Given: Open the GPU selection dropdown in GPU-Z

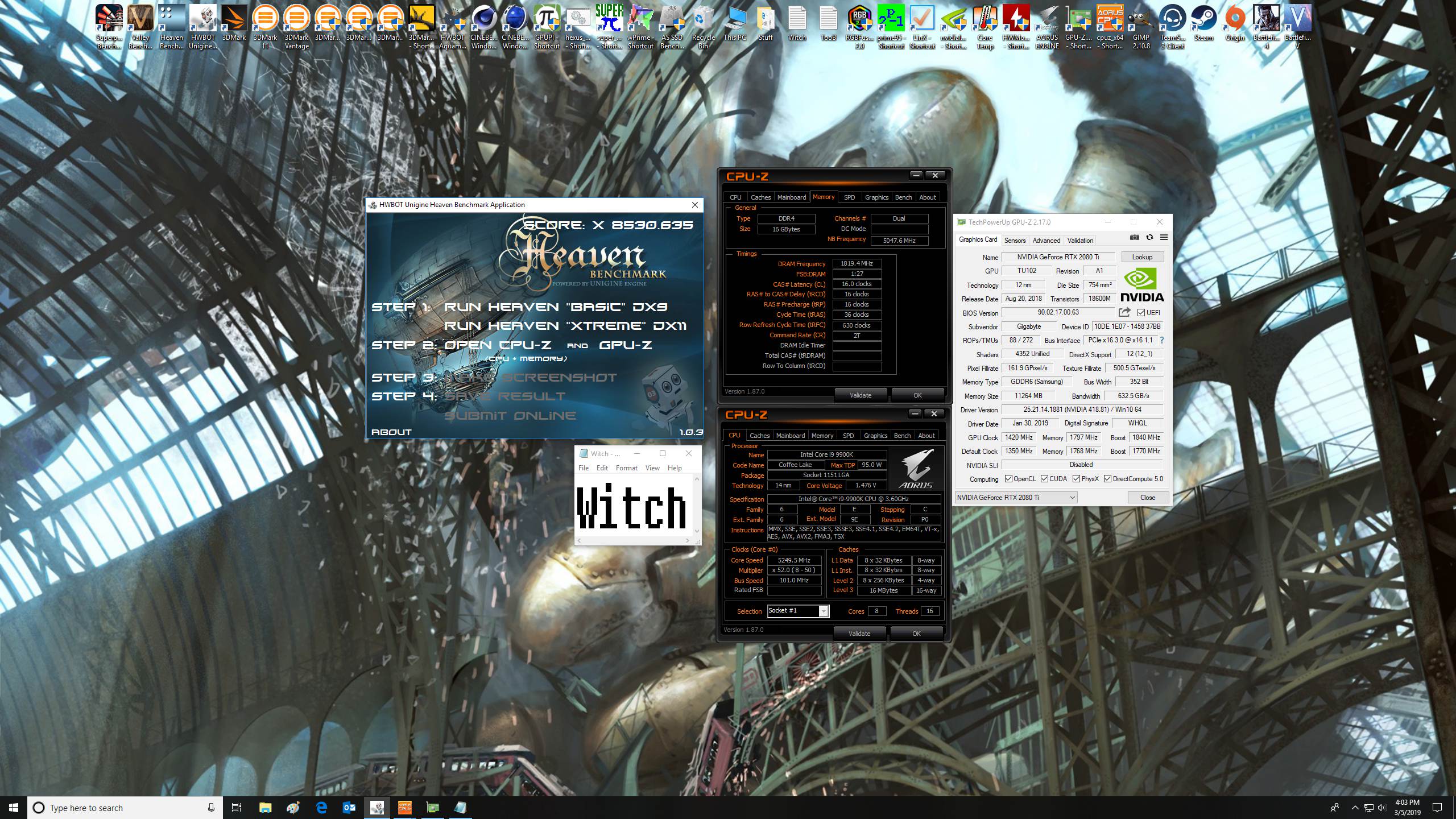Looking at the screenshot, I should (x=1016, y=498).
